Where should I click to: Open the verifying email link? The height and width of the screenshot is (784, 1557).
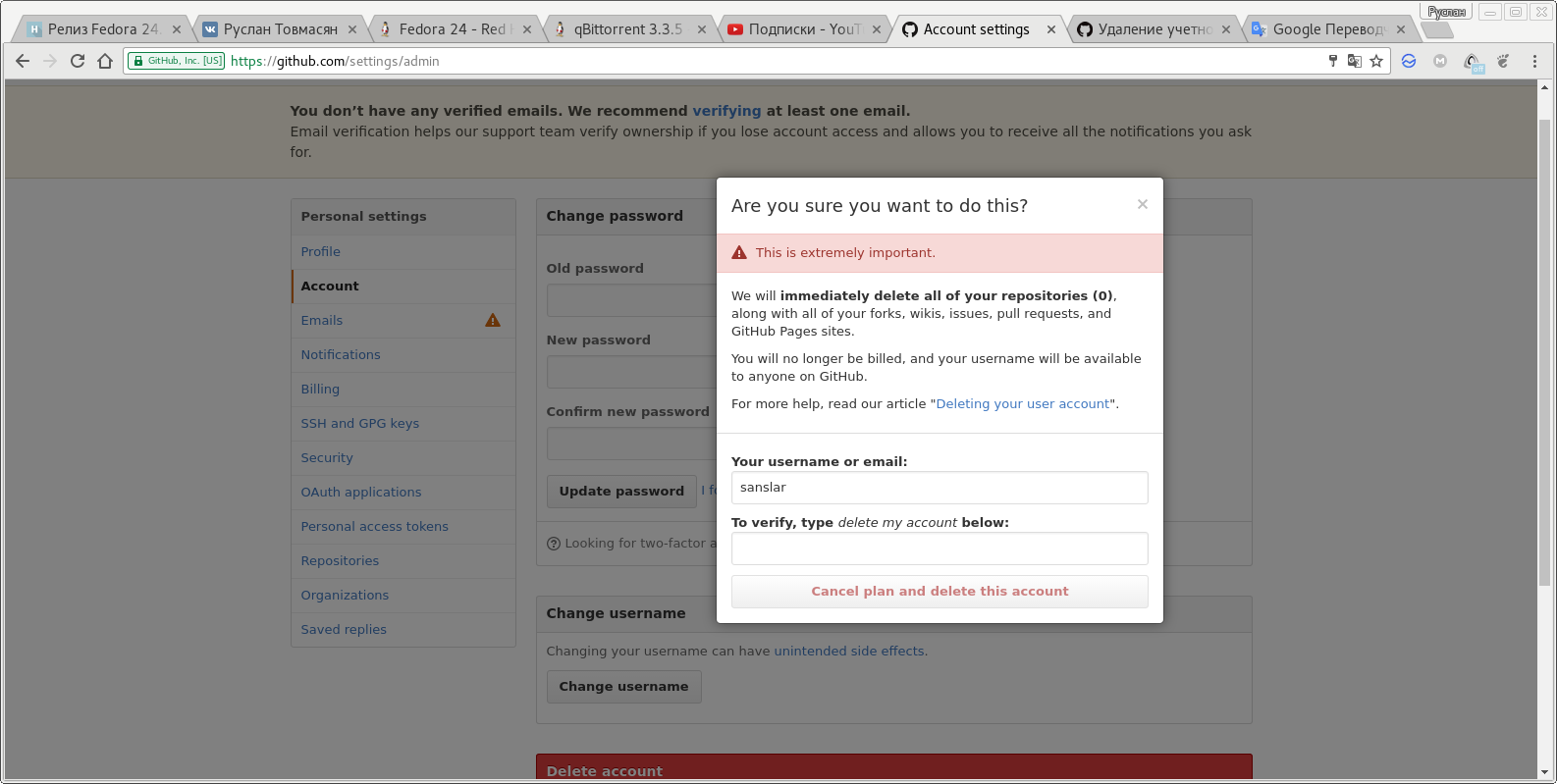[726, 111]
